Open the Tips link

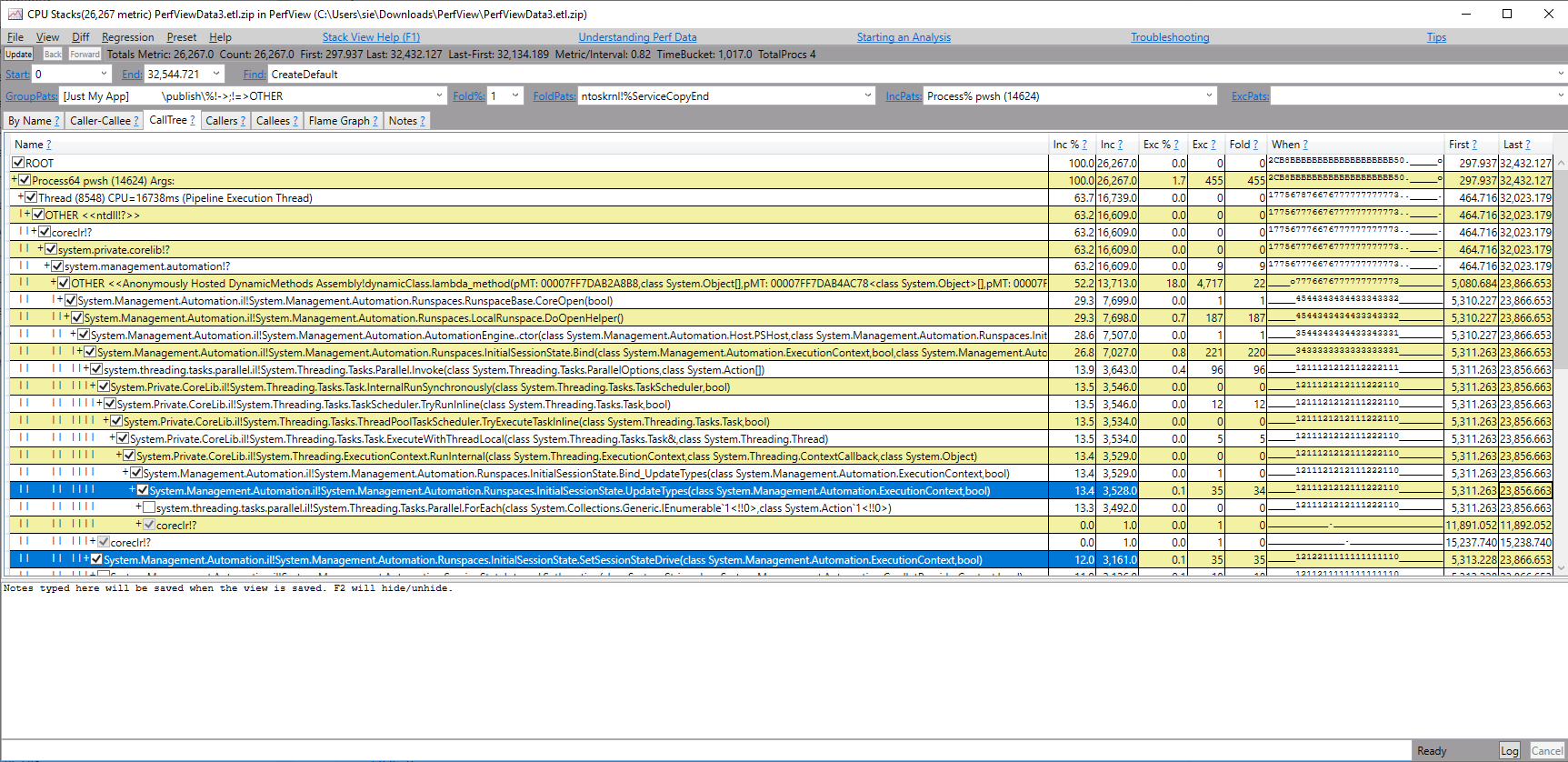tap(1436, 37)
